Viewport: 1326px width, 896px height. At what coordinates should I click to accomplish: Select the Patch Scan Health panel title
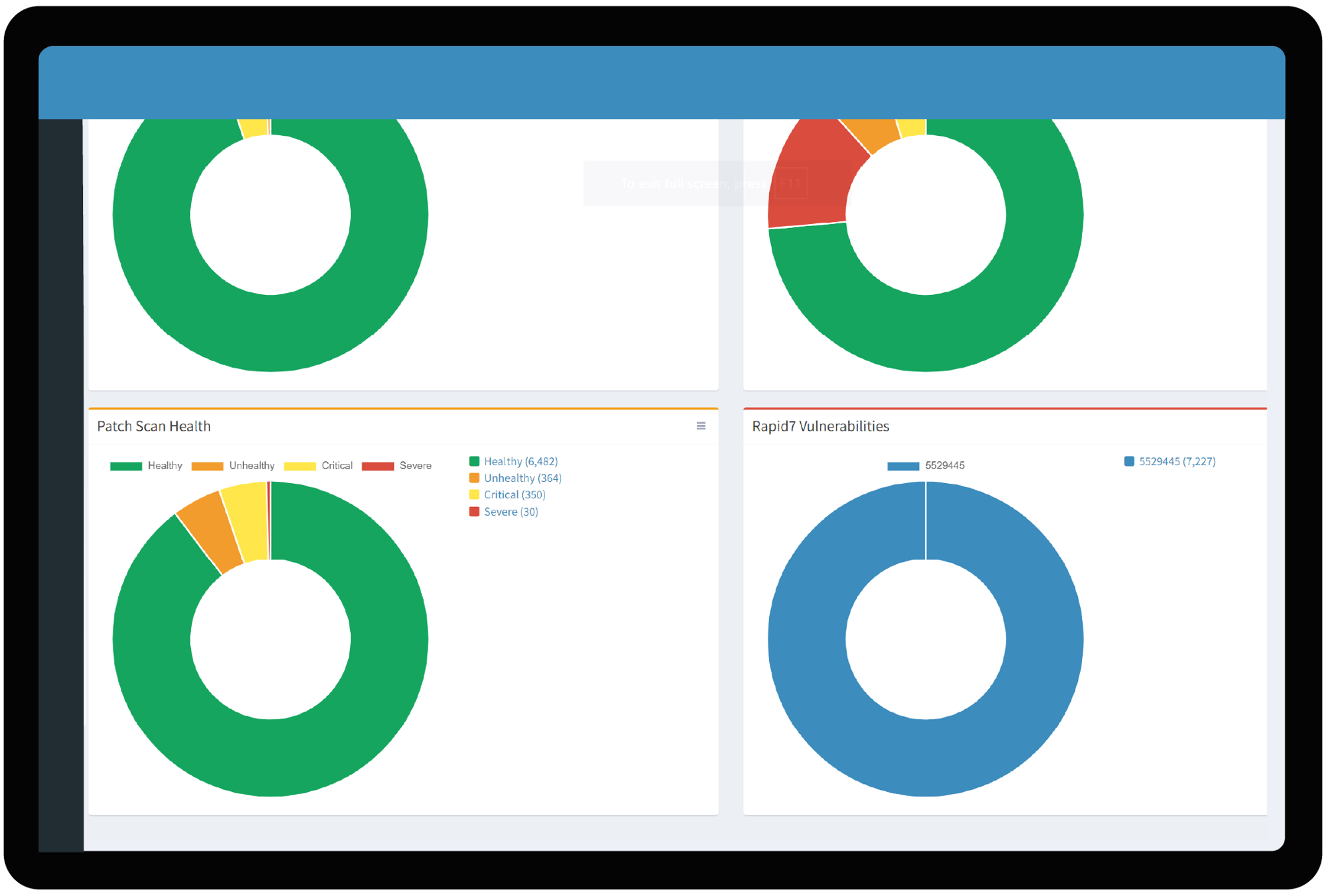154,426
